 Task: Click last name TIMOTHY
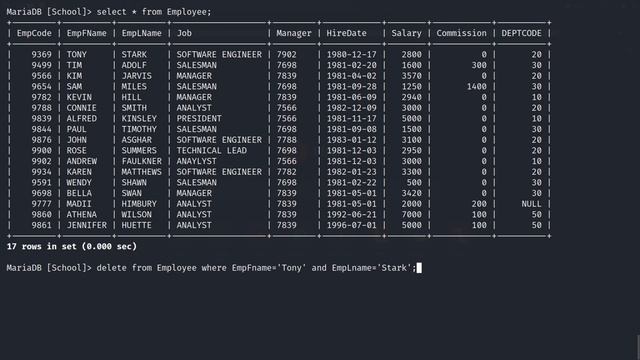[139, 129]
